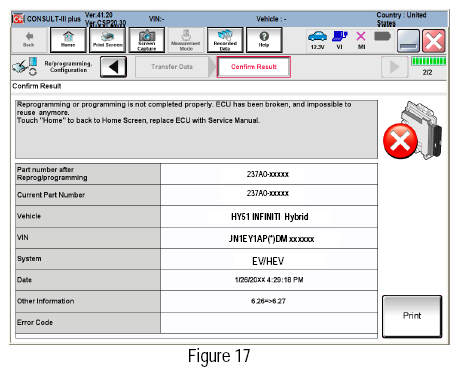Click the part number after reprogramming value
The width and height of the screenshot is (459, 376).
pyautogui.click(x=269, y=174)
